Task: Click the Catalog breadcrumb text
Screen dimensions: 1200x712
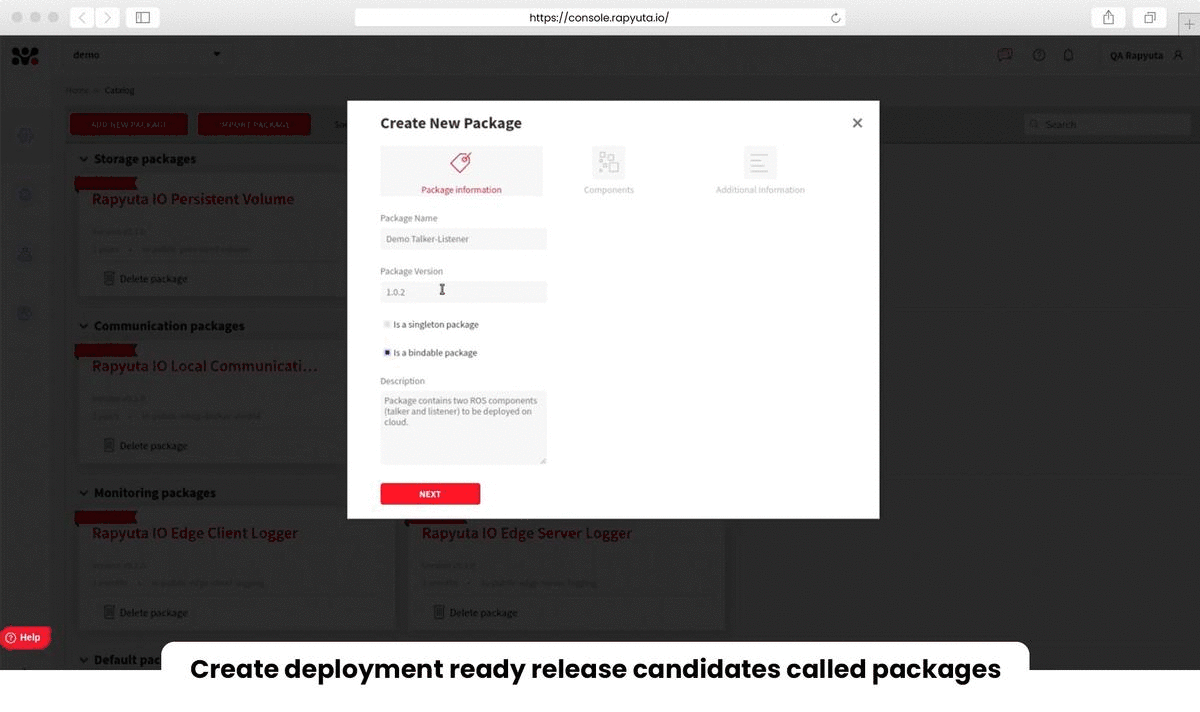Action: point(119,90)
